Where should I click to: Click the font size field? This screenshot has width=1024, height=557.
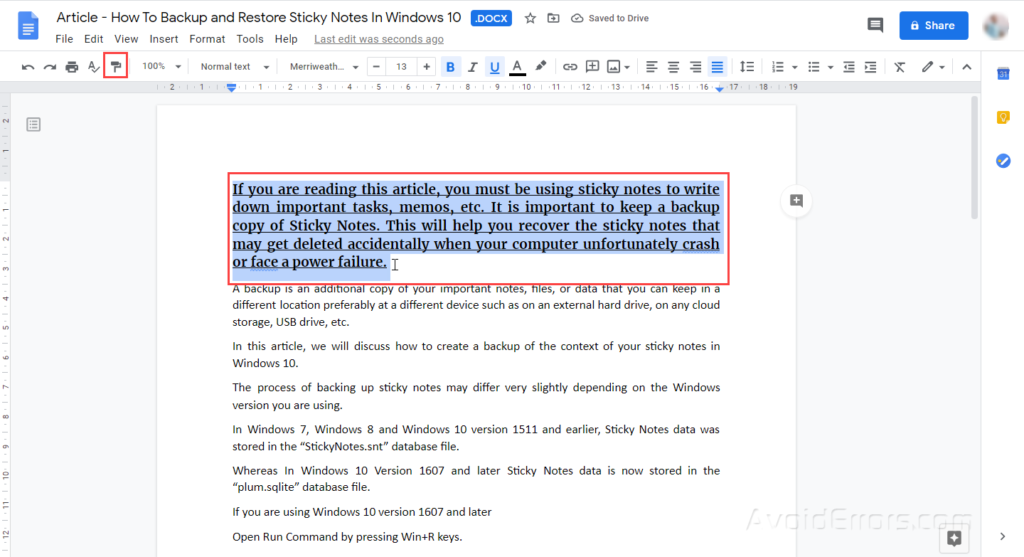click(402, 67)
